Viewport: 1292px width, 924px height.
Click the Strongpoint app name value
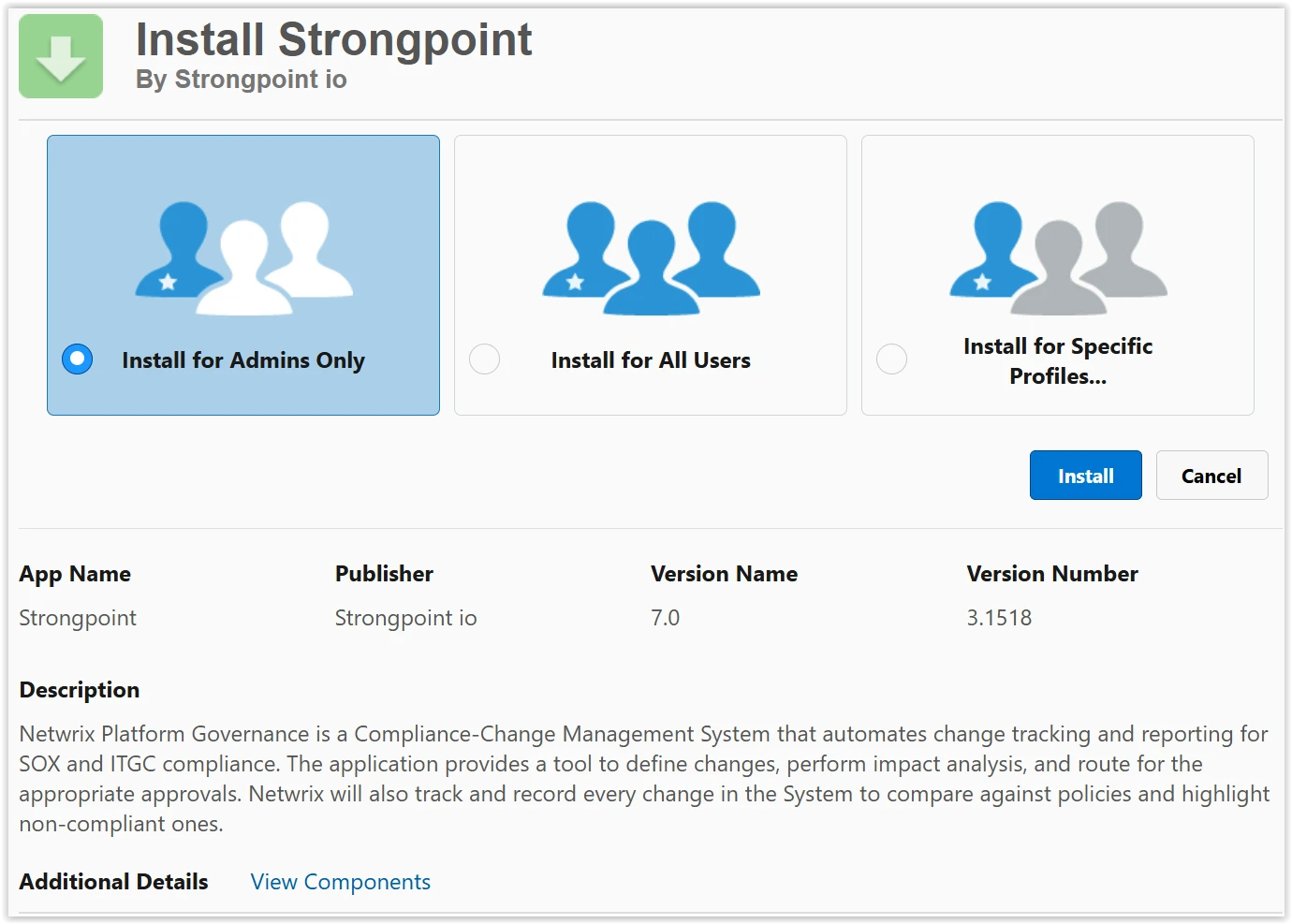point(78,618)
